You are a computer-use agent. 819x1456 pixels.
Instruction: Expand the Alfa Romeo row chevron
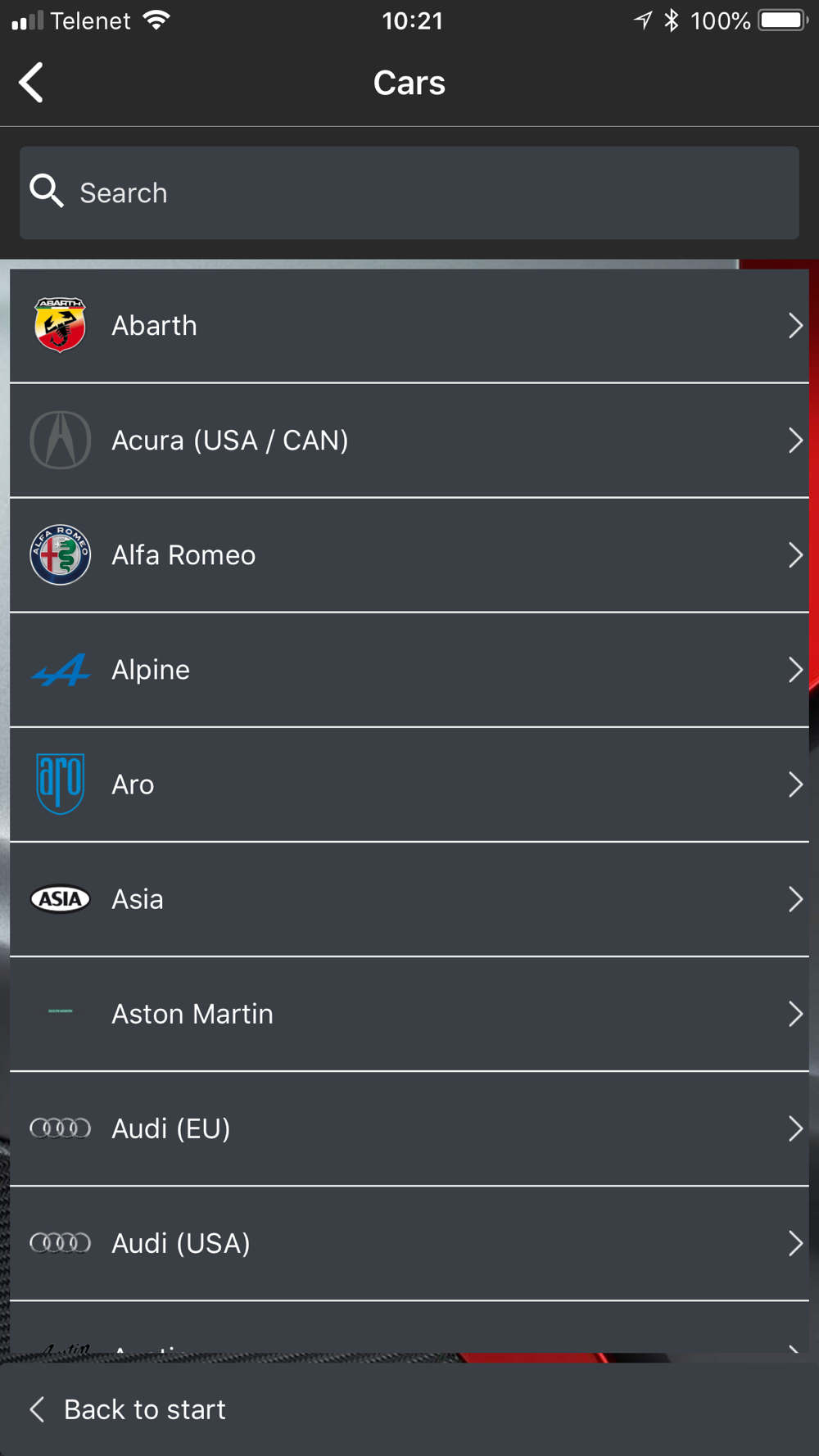point(794,555)
